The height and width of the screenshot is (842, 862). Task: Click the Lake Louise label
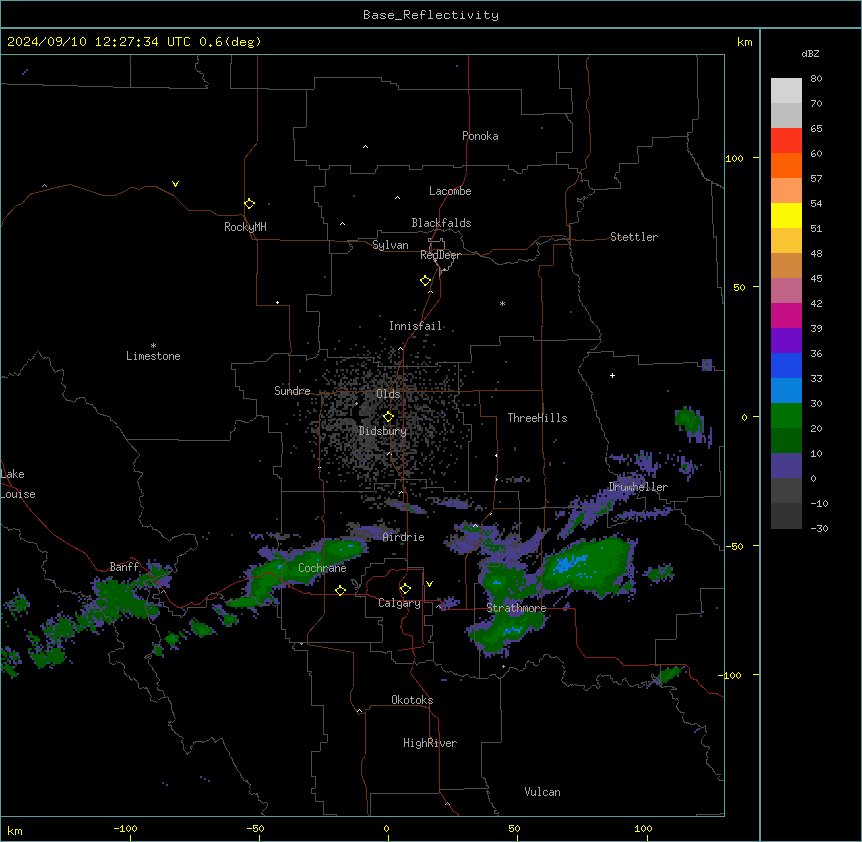click(x=18, y=484)
